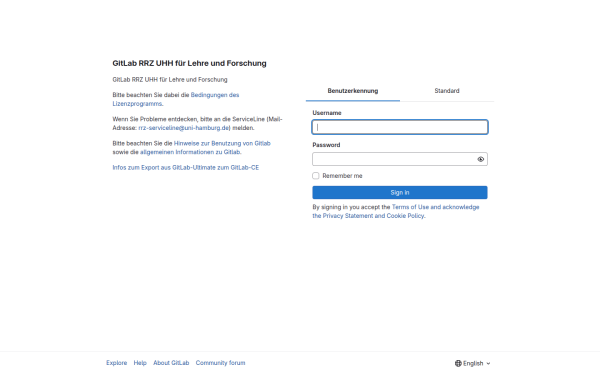
Task: Open allgemeinen Informationen zu Gitlab link
Action: point(190,152)
